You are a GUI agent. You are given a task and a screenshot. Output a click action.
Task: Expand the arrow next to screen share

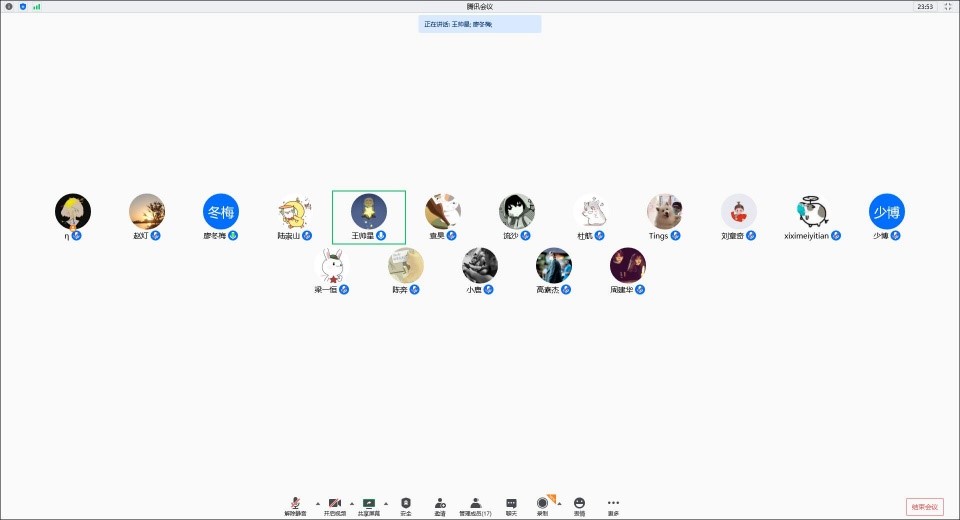coord(386,503)
